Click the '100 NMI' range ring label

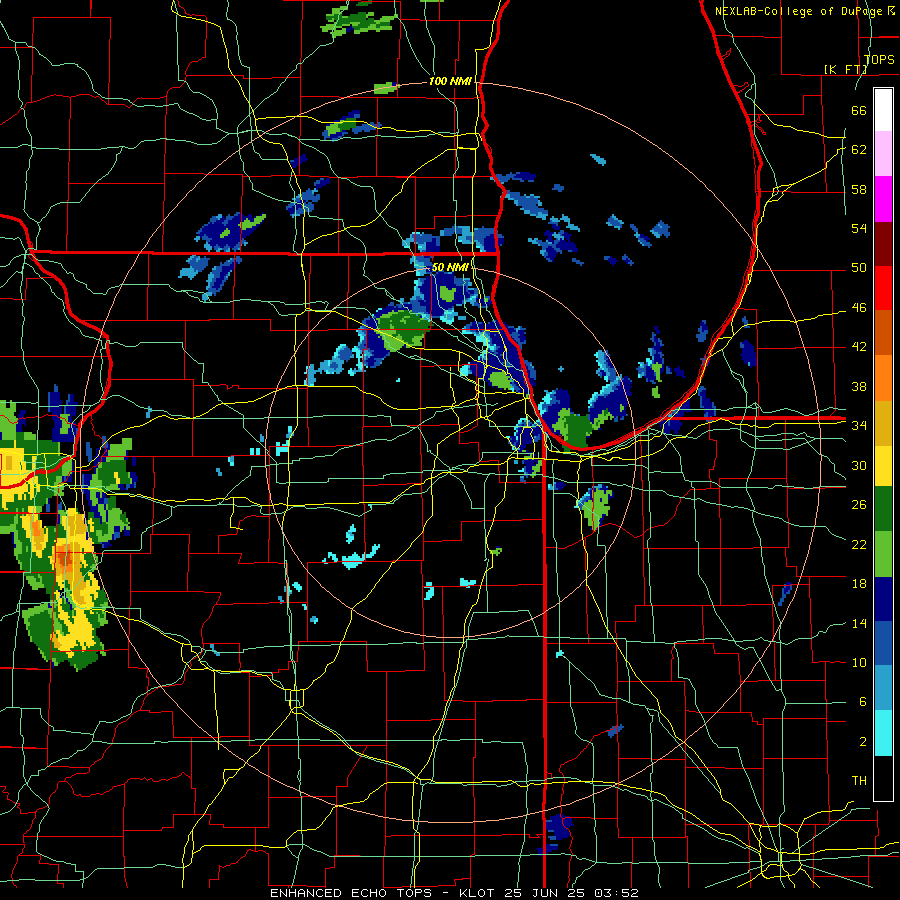[x=450, y=82]
